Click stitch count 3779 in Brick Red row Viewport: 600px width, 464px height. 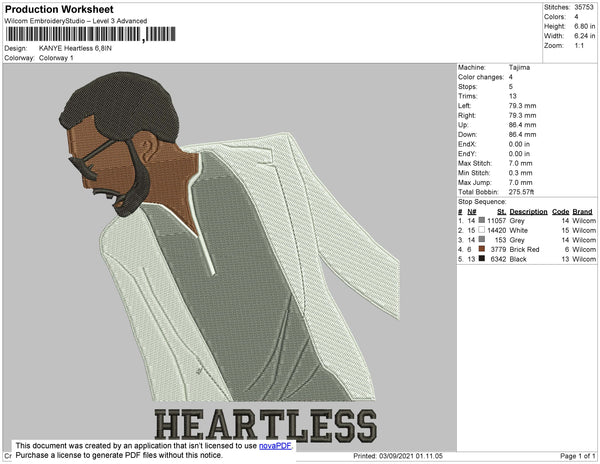(498, 249)
